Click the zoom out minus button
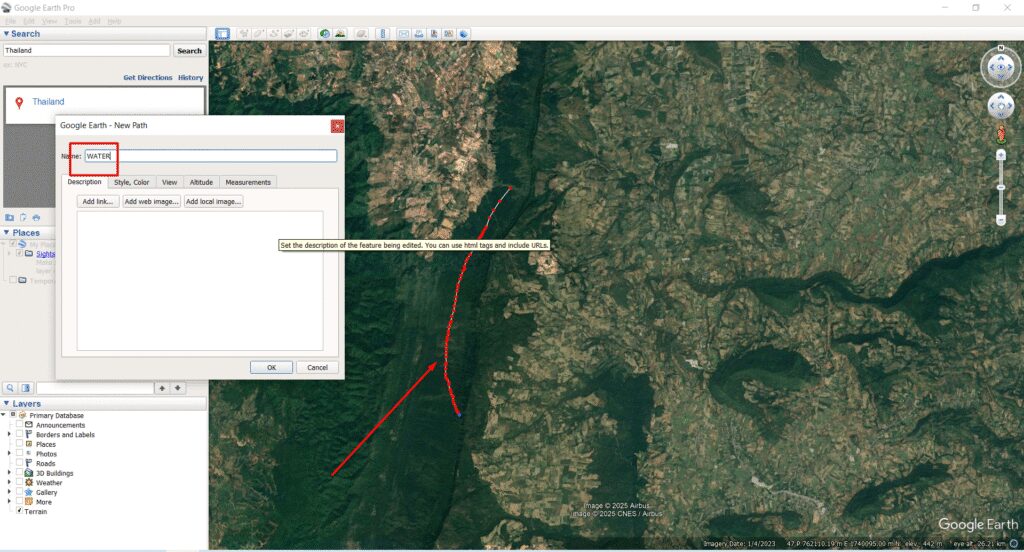This screenshot has height=552, width=1024. click(x=1000, y=220)
